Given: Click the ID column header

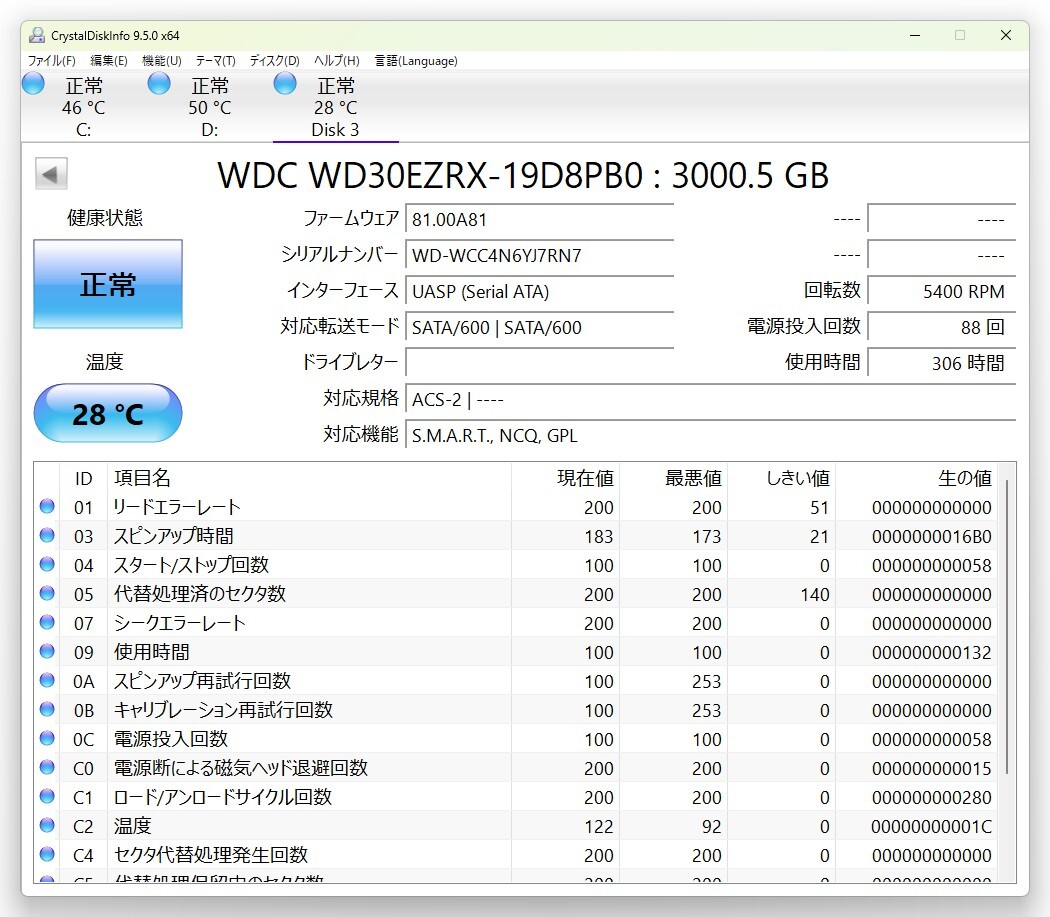Looking at the screenshot, I should click(x=83, y=478).
